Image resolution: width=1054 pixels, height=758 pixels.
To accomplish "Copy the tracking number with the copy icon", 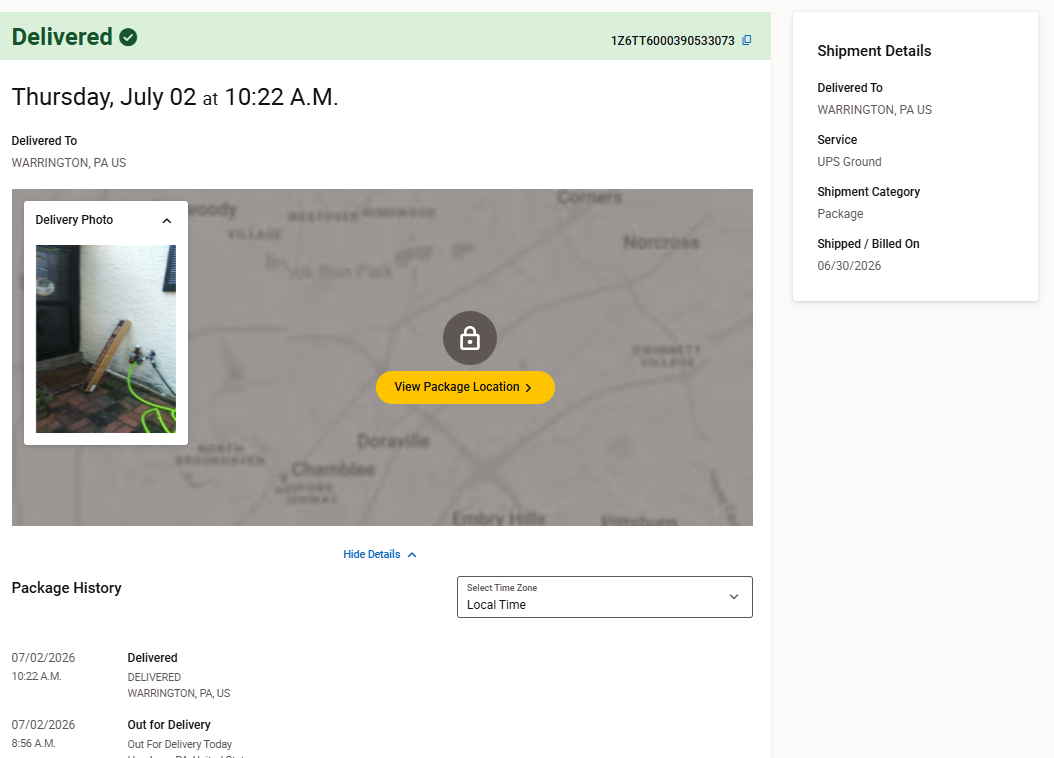I will (746, 40).
